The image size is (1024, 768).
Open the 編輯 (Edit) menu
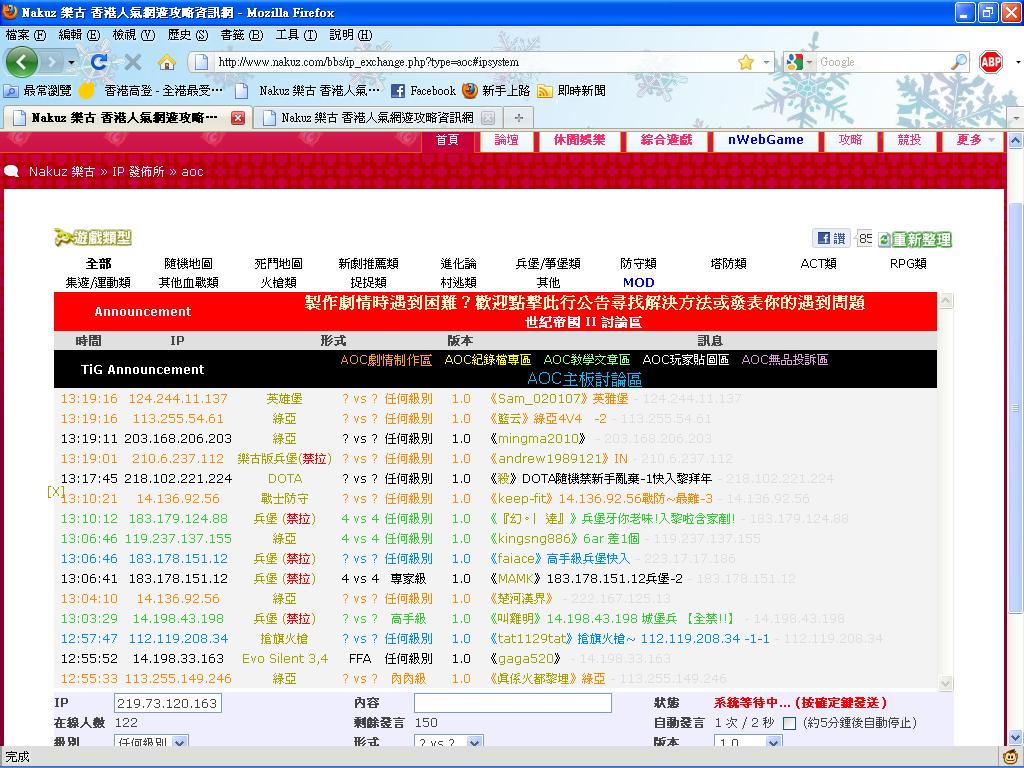tap(79, 35)
